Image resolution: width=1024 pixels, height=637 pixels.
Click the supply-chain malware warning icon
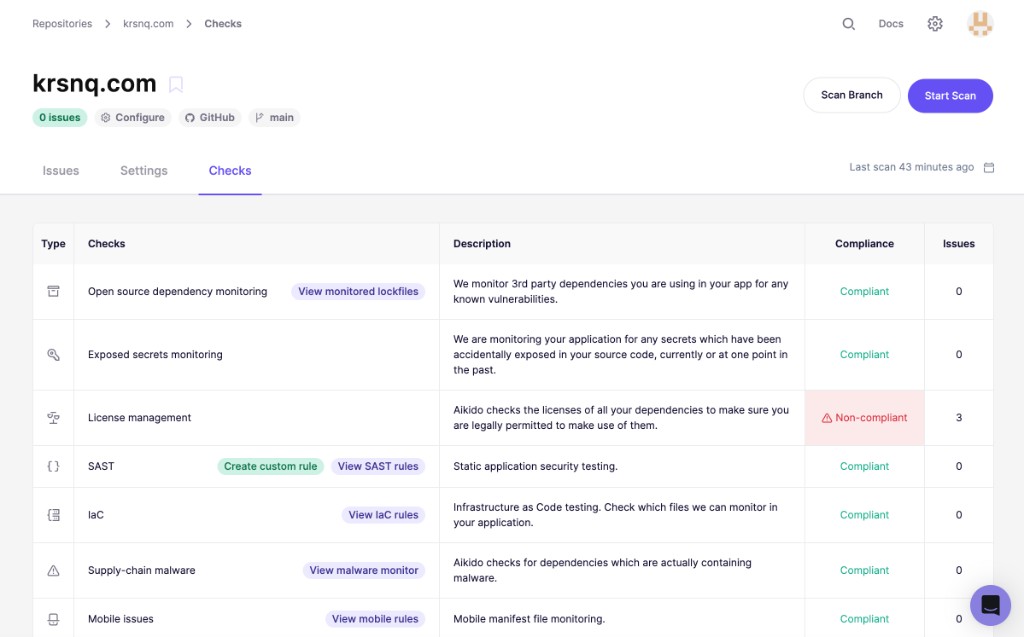pyautogui.click(x=54, y=570)
